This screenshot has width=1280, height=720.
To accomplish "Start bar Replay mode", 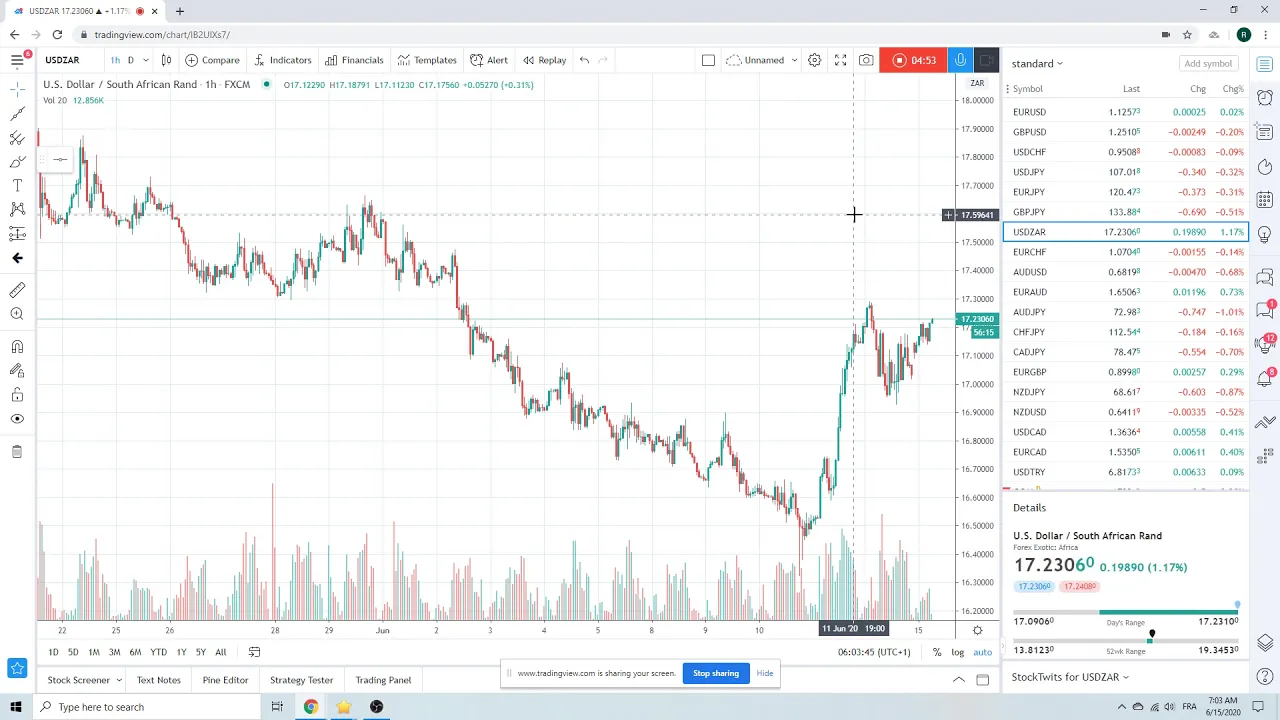I will tap(544, 60).
